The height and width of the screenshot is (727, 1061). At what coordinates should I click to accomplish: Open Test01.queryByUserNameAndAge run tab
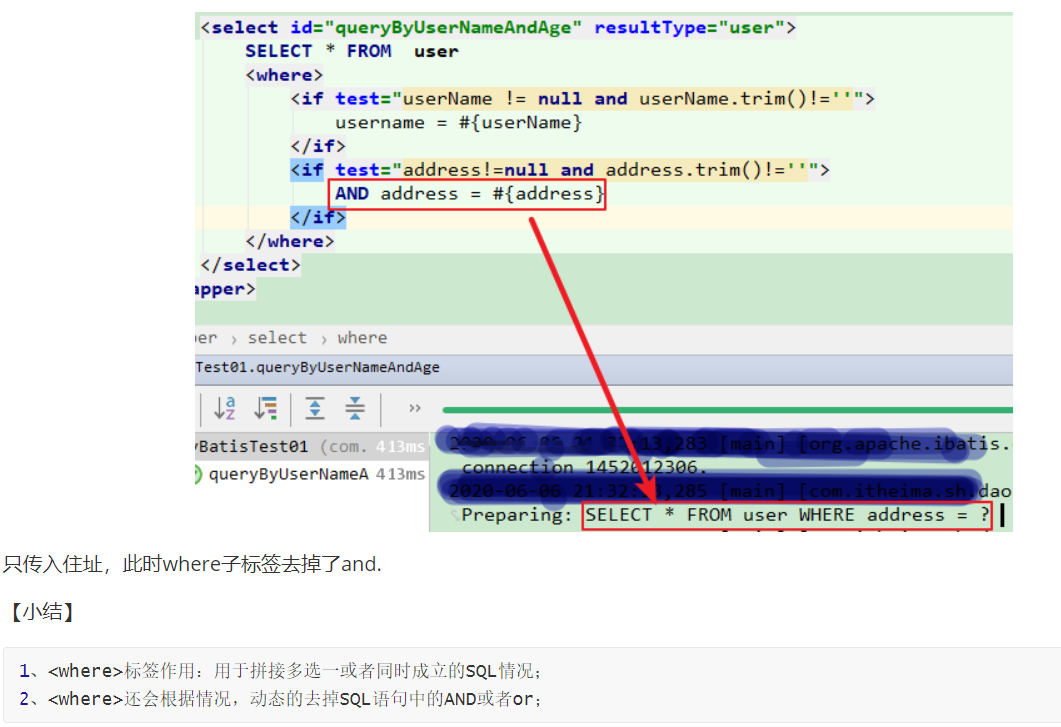(317, 367)
